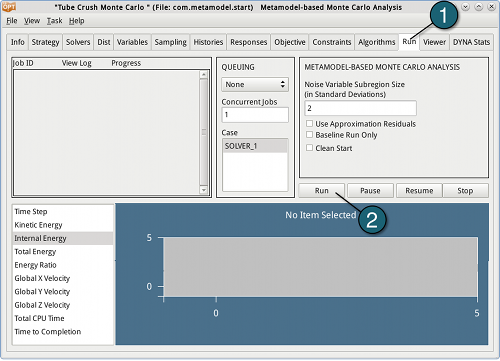Select the Responses tab

tap(249, 42)
